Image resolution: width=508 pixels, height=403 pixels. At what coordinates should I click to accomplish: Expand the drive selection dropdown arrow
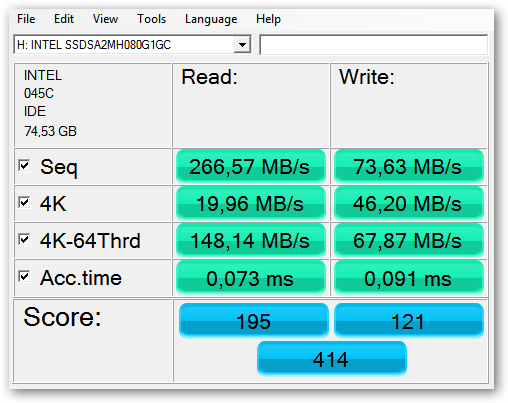coord(242,45)
